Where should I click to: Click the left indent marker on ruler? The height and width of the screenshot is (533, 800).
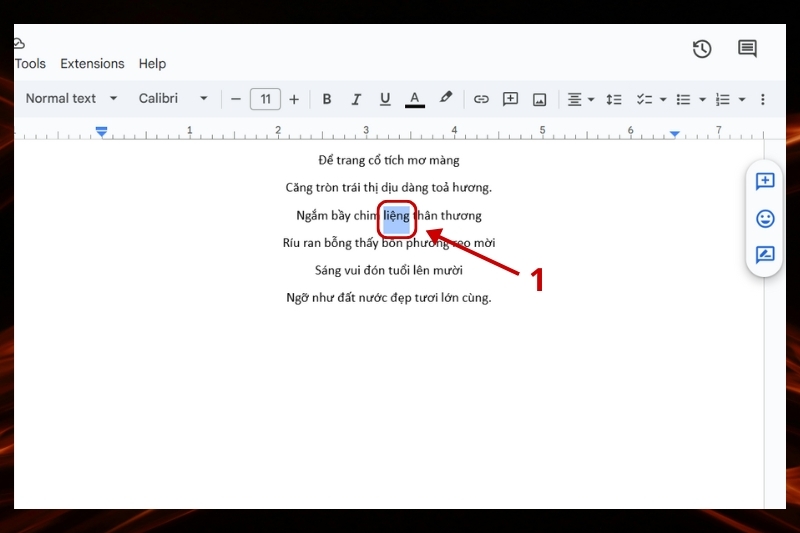[102, 132]
